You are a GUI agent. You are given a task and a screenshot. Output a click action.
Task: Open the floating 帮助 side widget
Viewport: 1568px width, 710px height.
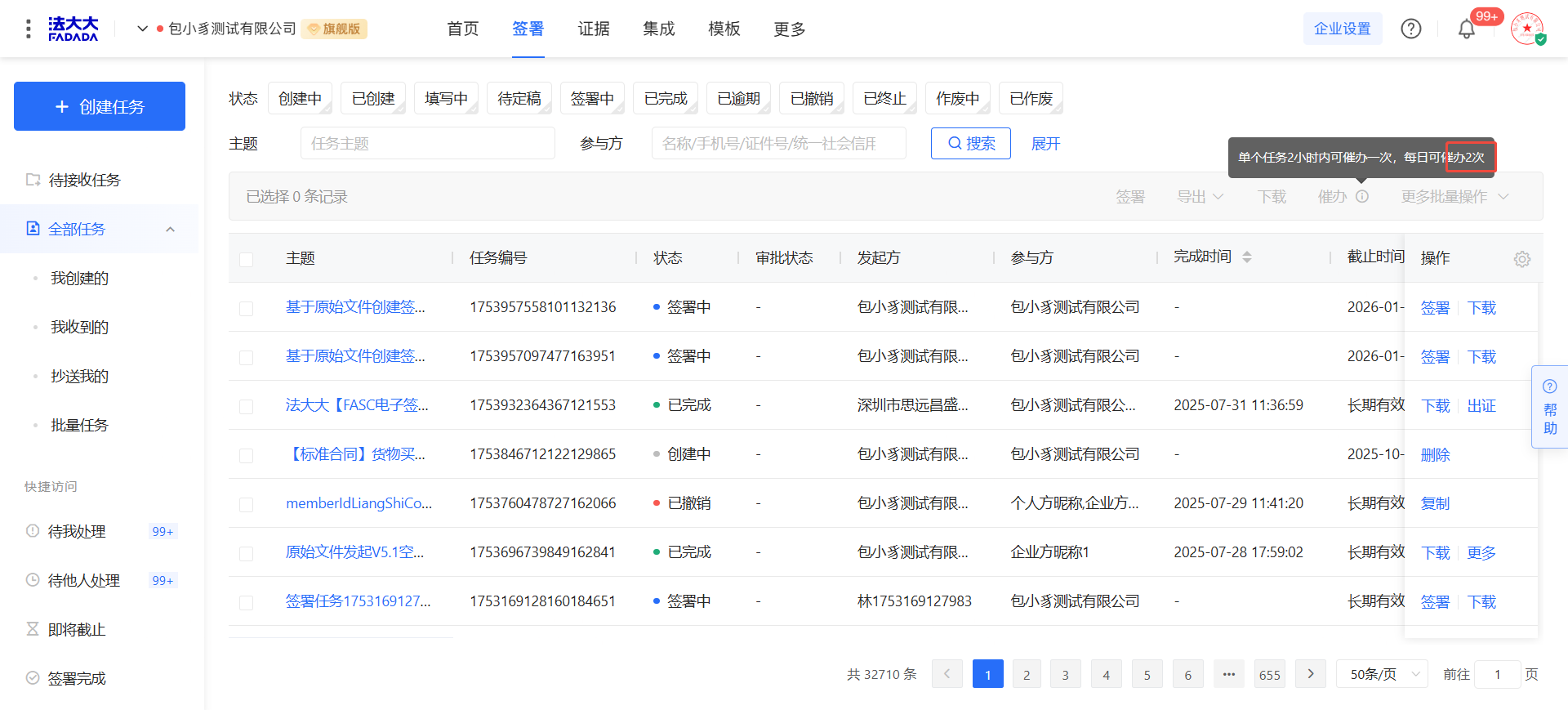point(1550,407)
